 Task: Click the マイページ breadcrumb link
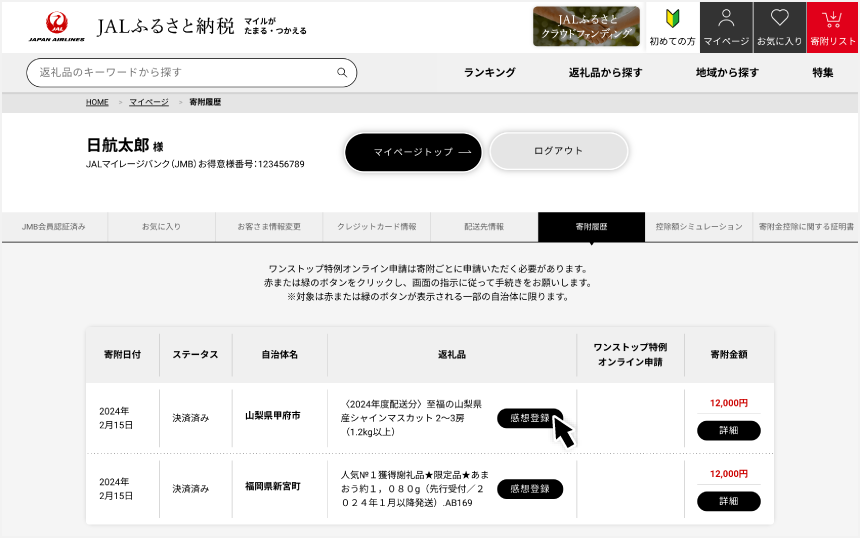[x=149, y=102]
